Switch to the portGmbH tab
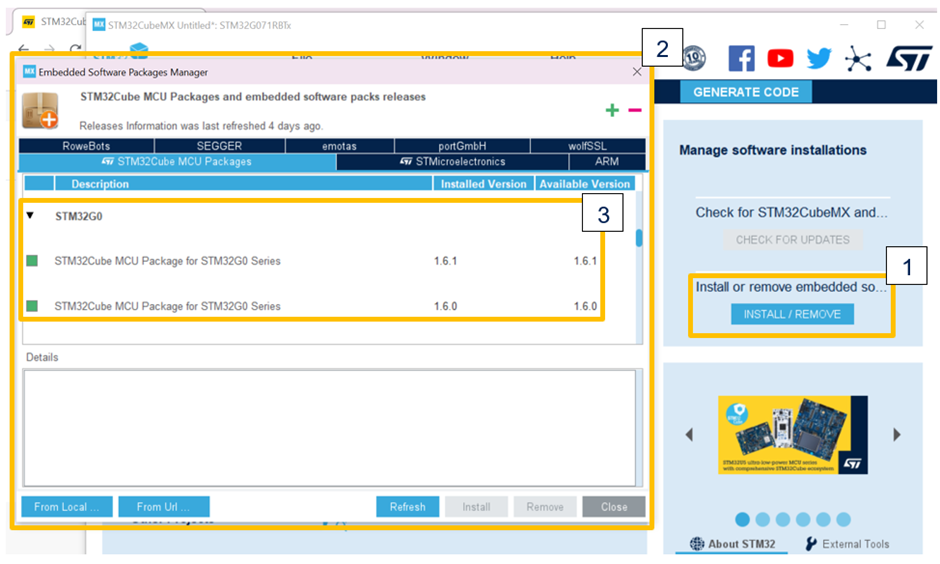940x564 pixels. point(462,146)
